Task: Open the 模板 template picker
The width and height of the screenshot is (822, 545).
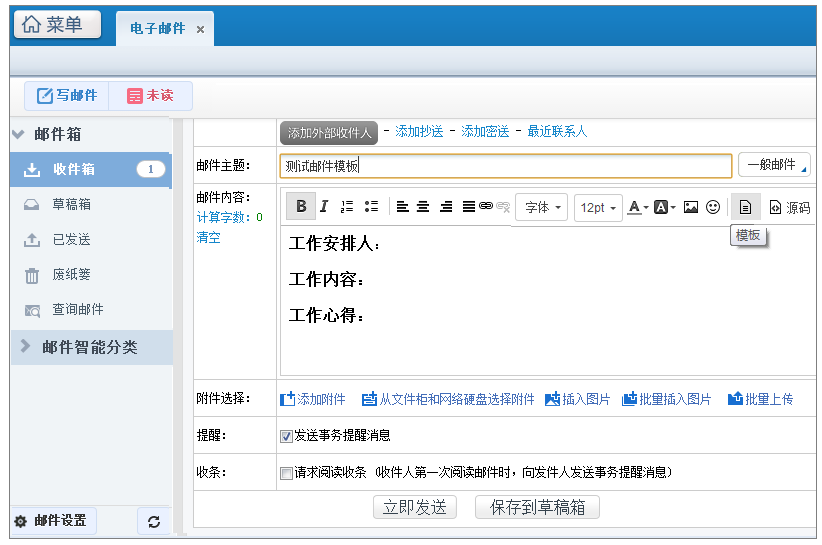Action: point(745,207)
